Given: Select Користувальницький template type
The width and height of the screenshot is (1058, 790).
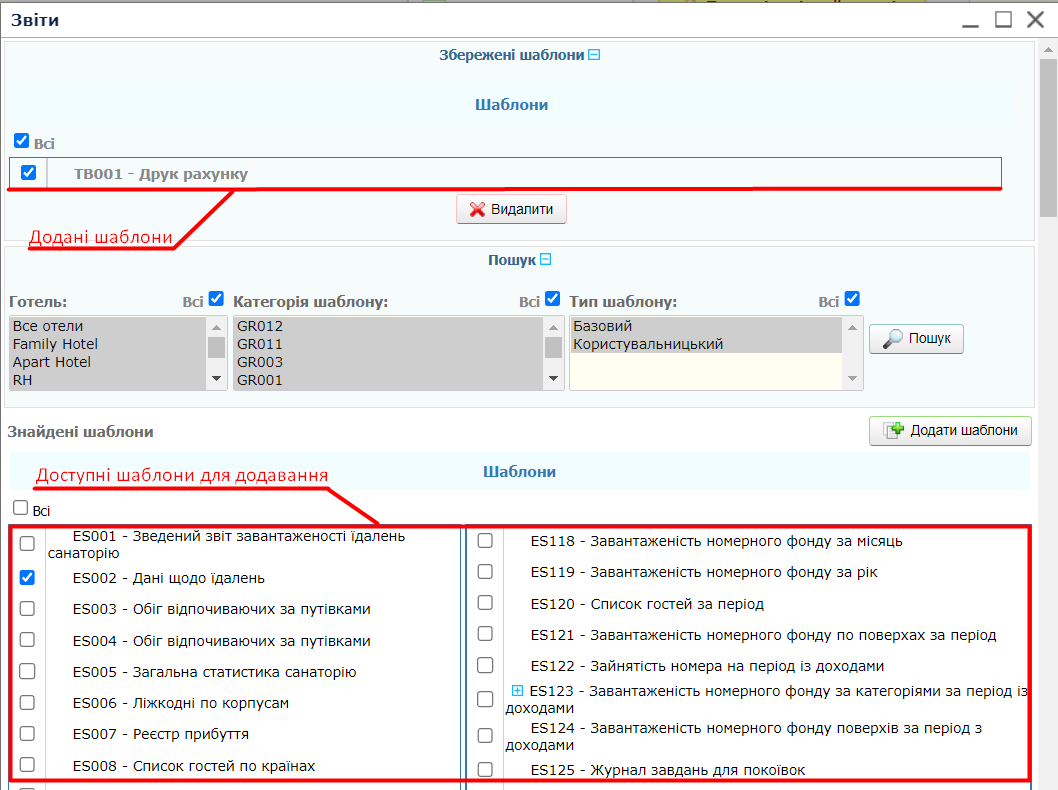Looking at the screenshot, I should click(647, 344).
